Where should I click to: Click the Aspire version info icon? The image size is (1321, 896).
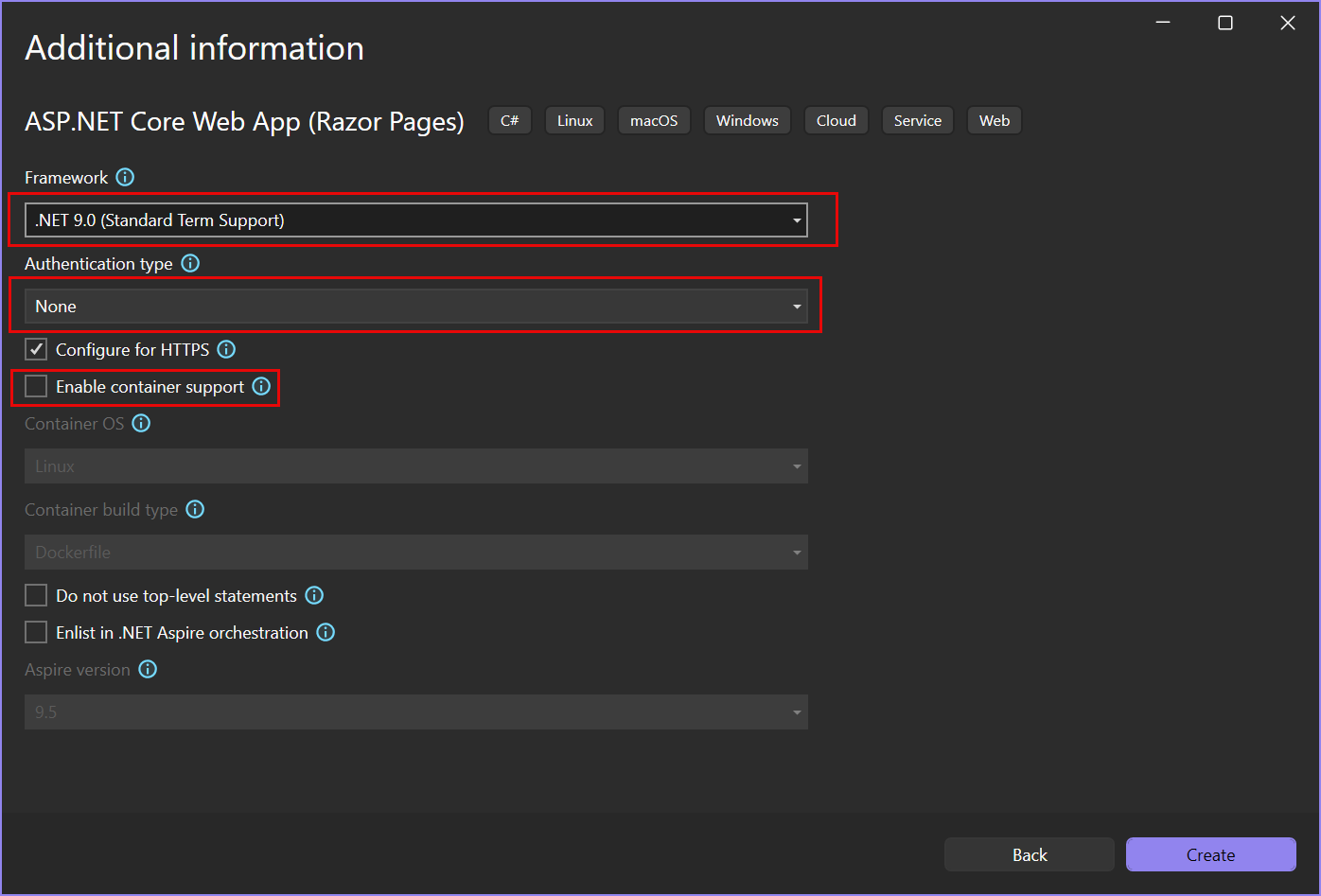(x=148, y=669)
